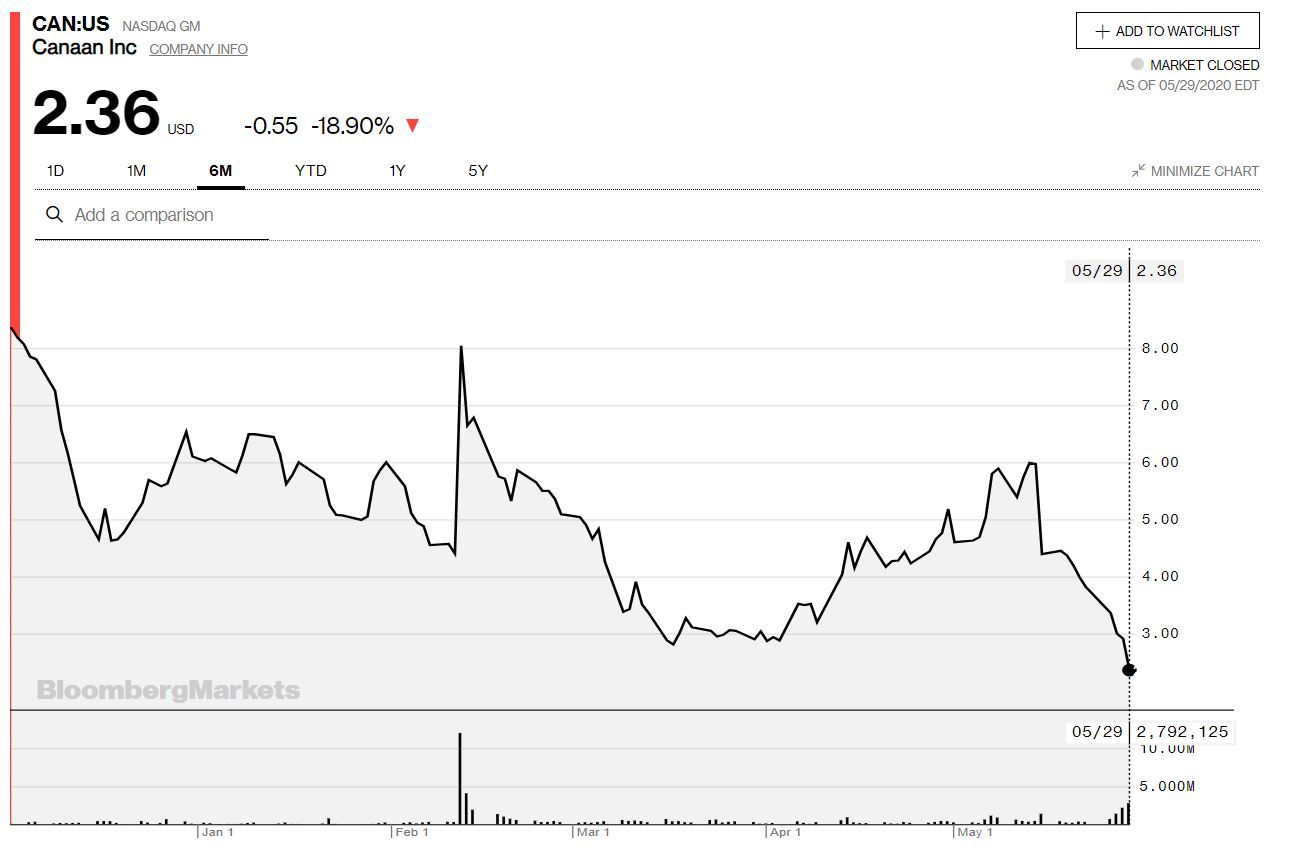Click the plus icon in Add to Watchlist

[1102, 31]
